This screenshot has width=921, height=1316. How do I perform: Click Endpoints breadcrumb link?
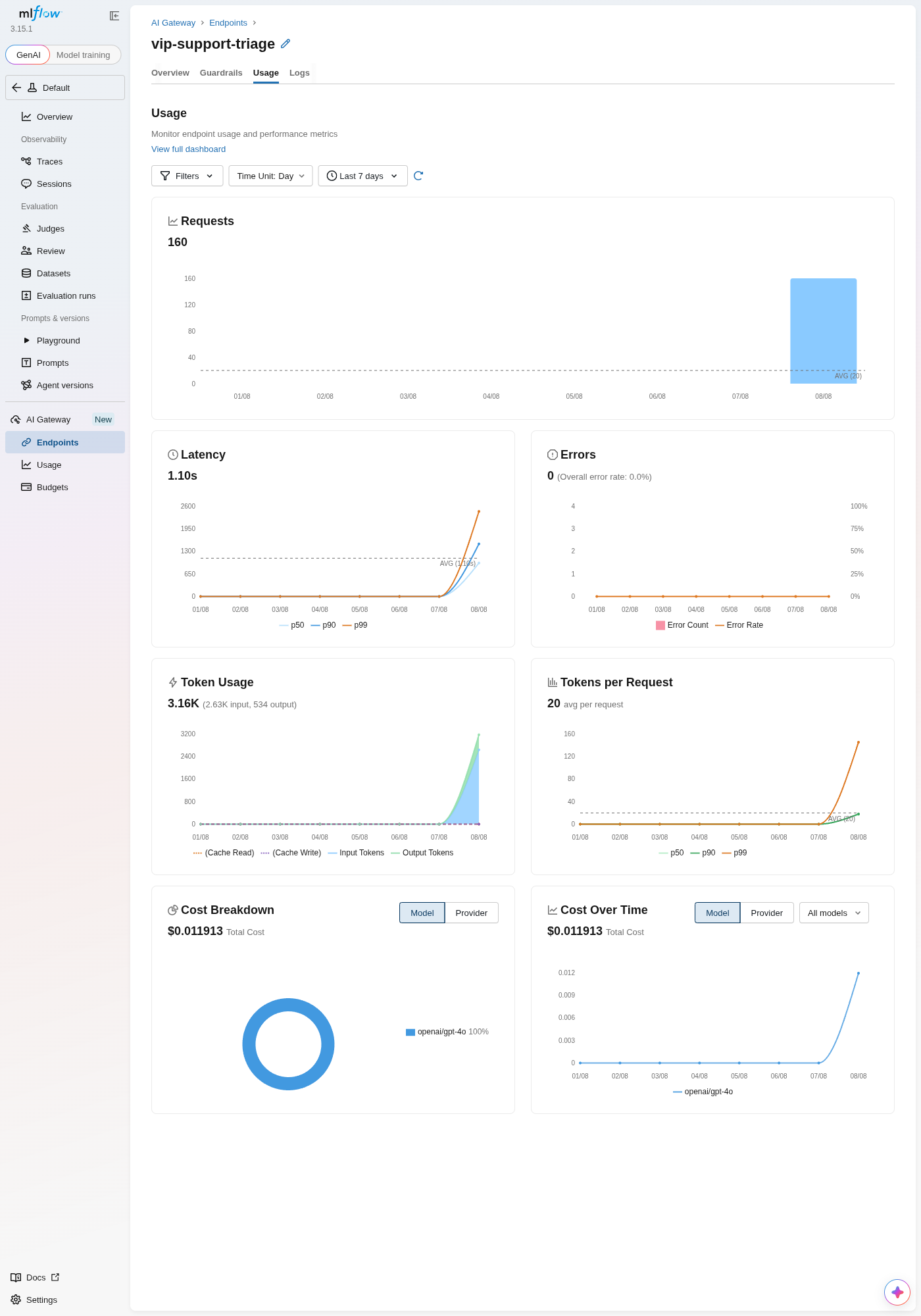228,22
